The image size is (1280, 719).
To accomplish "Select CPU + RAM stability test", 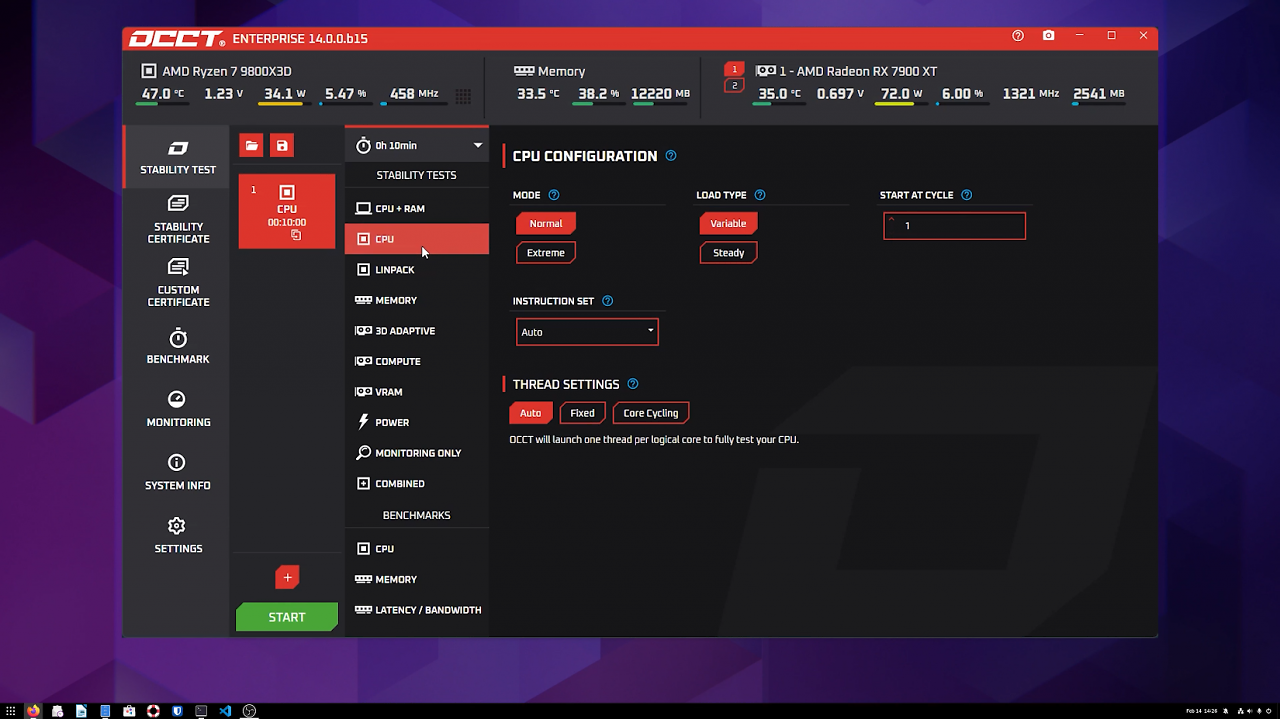I will pyautogui.click(x=417, y=209).
